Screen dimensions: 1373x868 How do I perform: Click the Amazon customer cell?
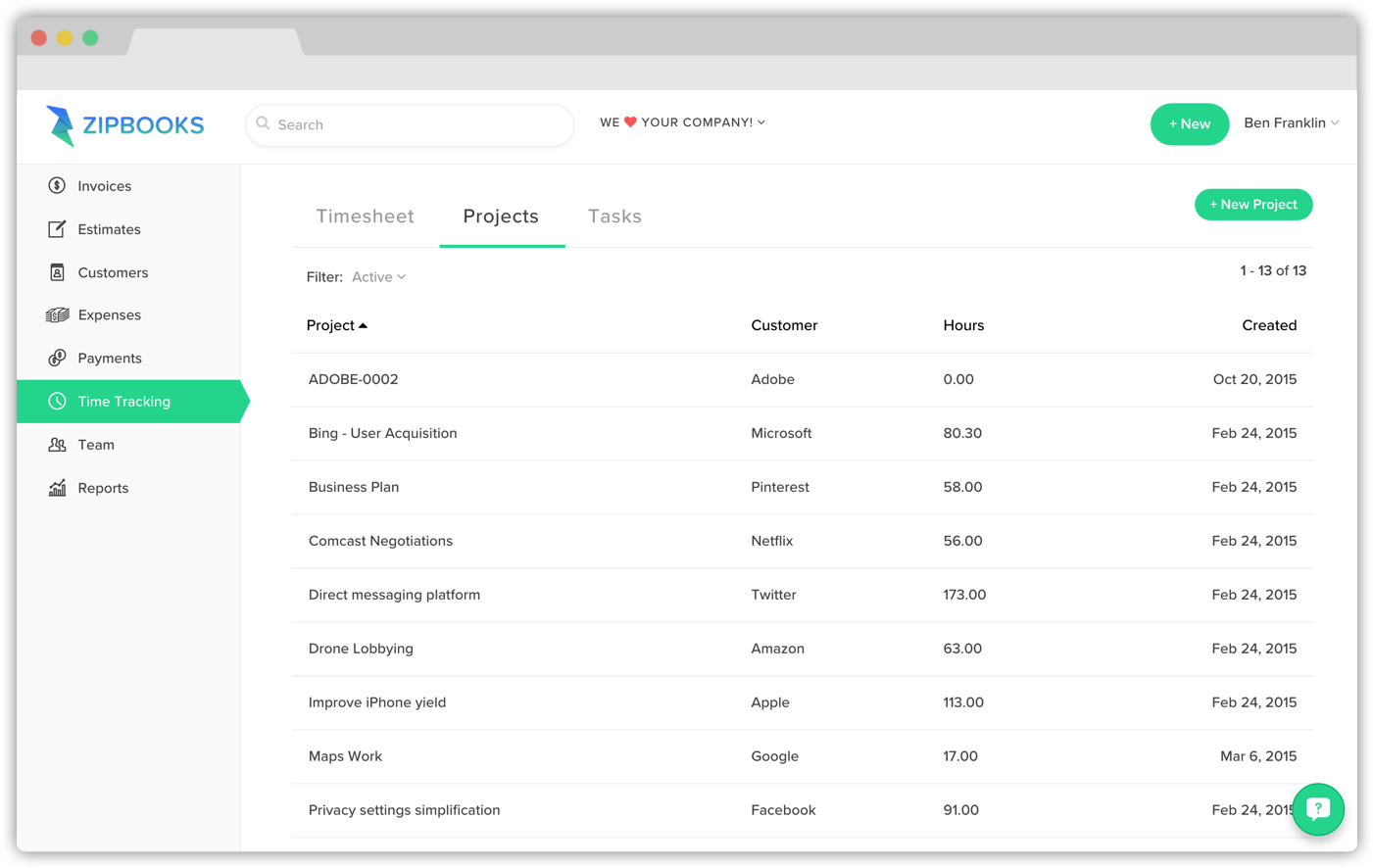pos(777,649)
